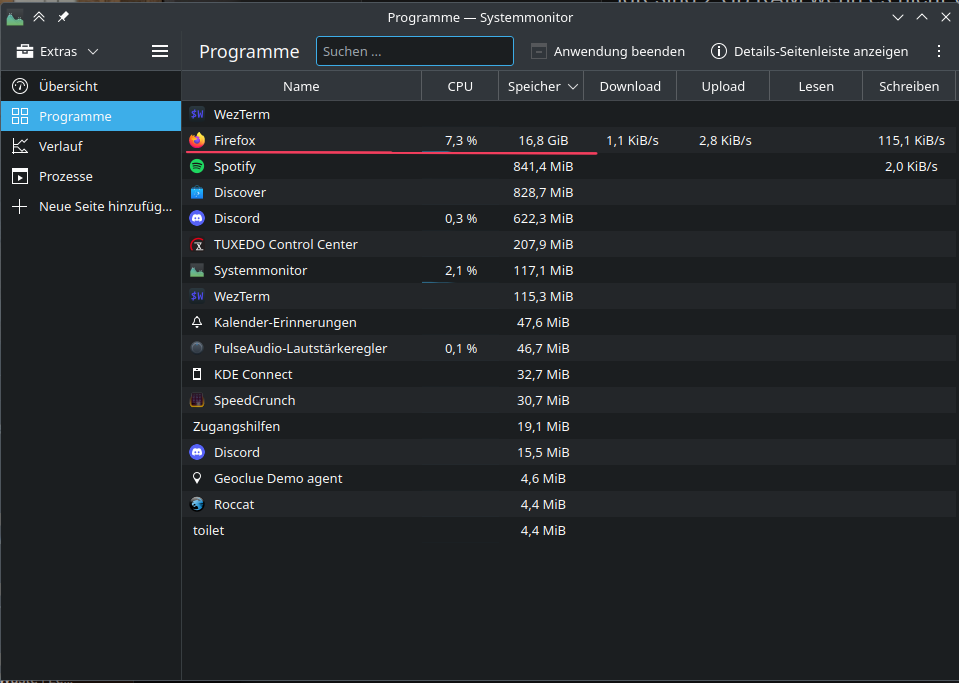
Task: Click the Discord icon with 622,3 MiB
Action: 197,218
